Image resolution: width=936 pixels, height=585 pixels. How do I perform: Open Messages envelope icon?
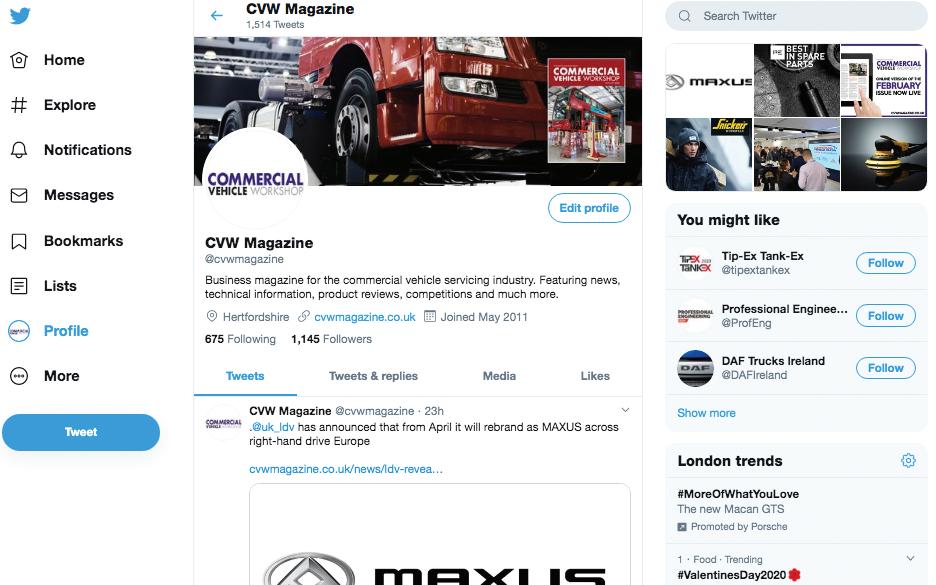click(x=19, y=195)
